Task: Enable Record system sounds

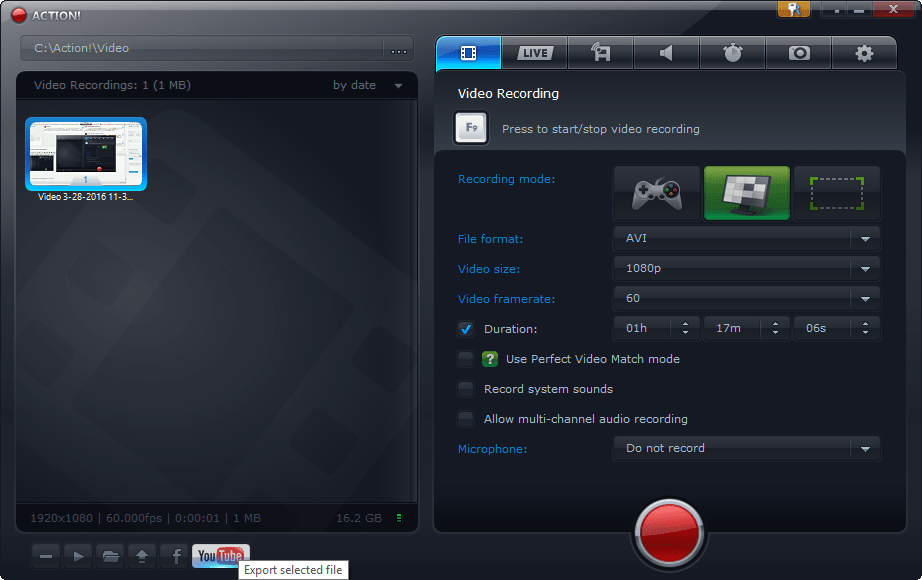Action: coord(466,389)
